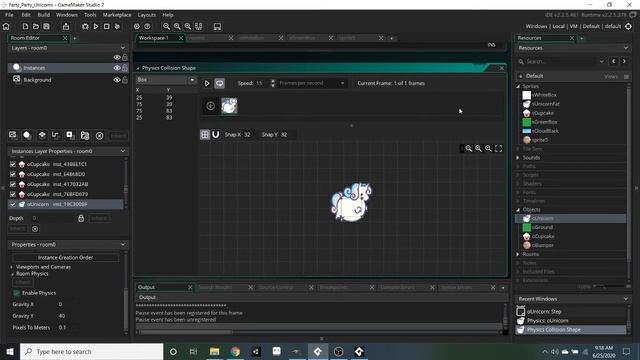Zoom in the workspace from toolbar
The width and height of the screenshot is (640, 360).
click(x=188, y=27)
